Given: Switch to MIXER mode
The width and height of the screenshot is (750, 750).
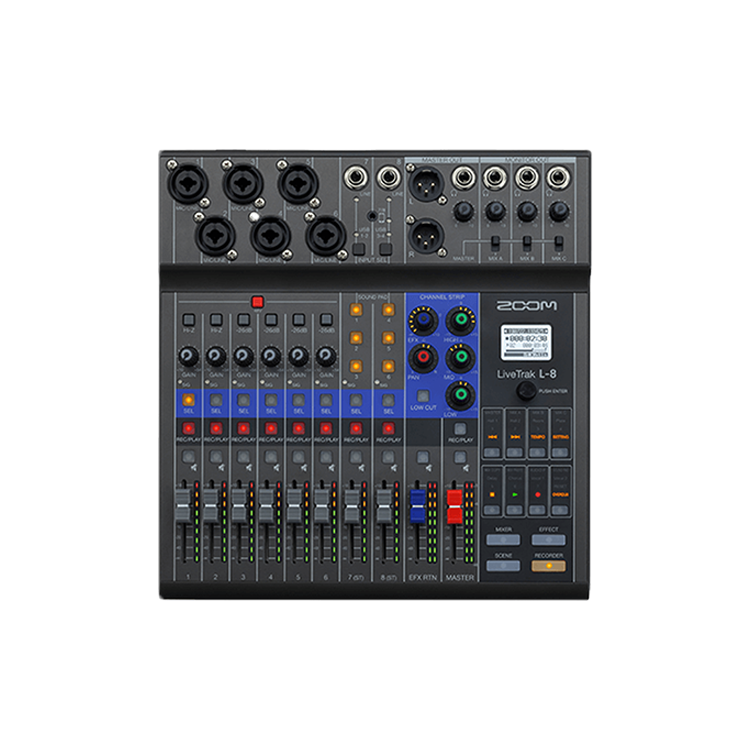Looking at the screenshot, I should [x=503, y=540].
